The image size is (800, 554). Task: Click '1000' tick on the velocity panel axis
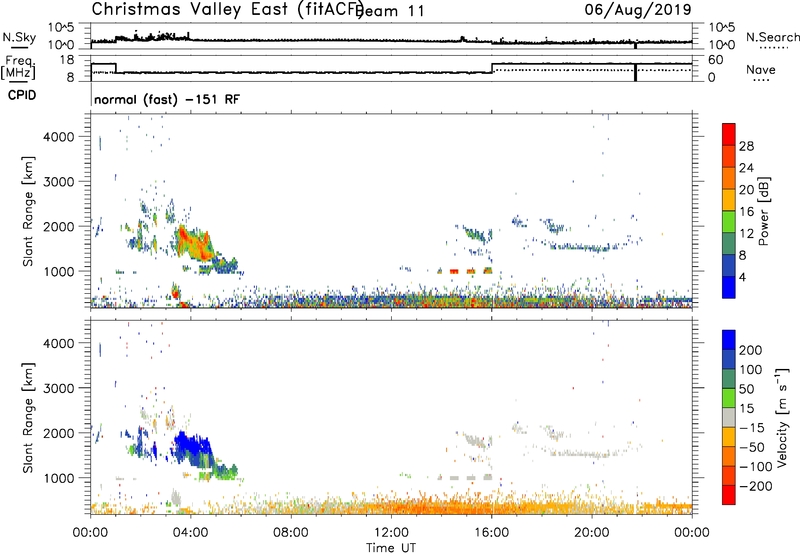tap(59, 478)
